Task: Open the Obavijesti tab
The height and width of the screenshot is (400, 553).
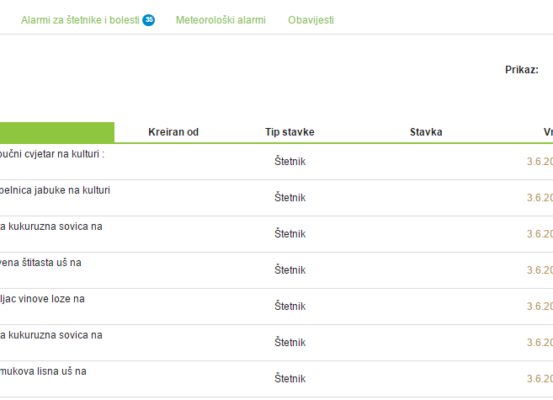Action: coord(311,20)
